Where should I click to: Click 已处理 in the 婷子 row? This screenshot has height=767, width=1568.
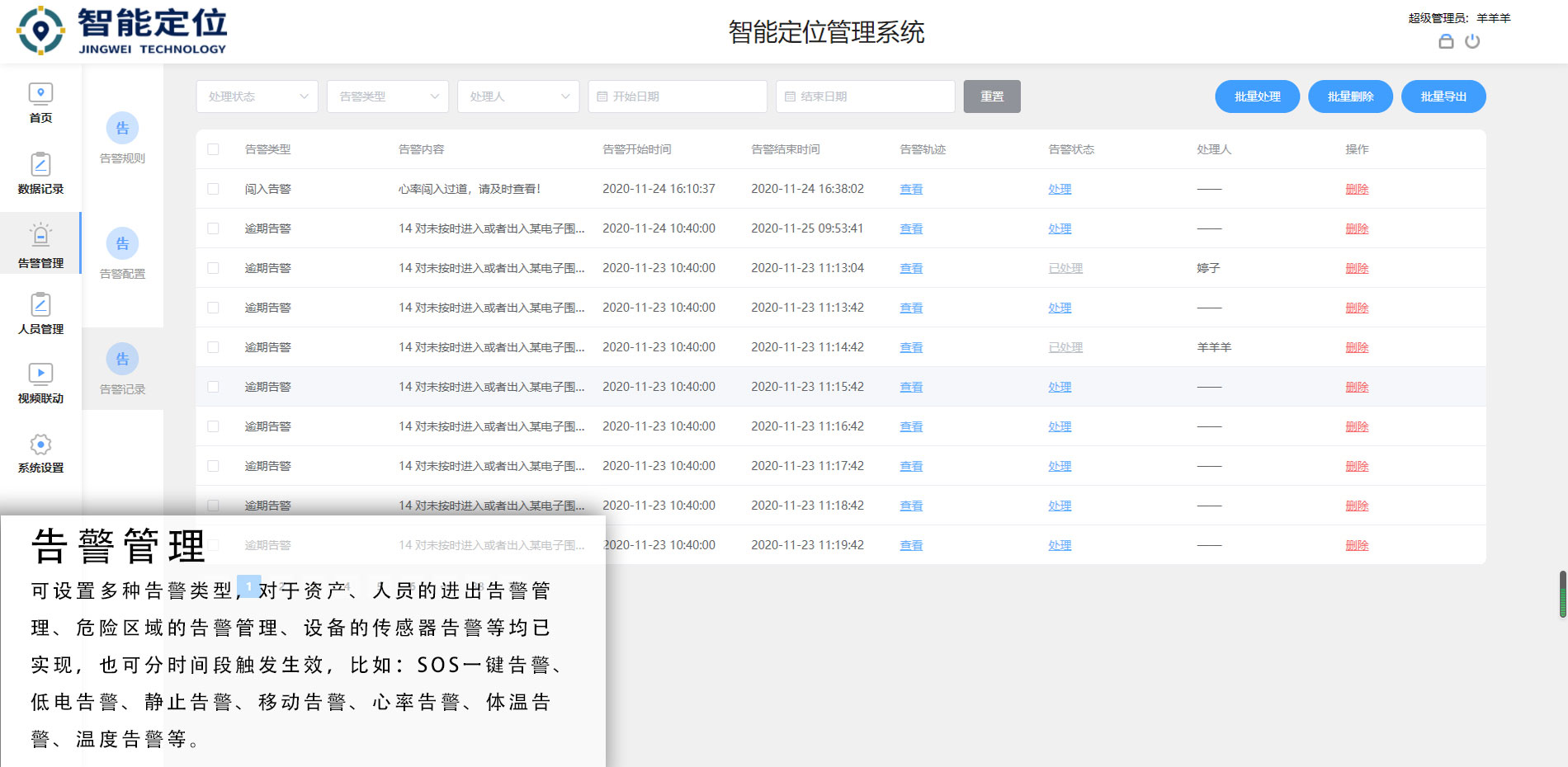(1065, 268)
